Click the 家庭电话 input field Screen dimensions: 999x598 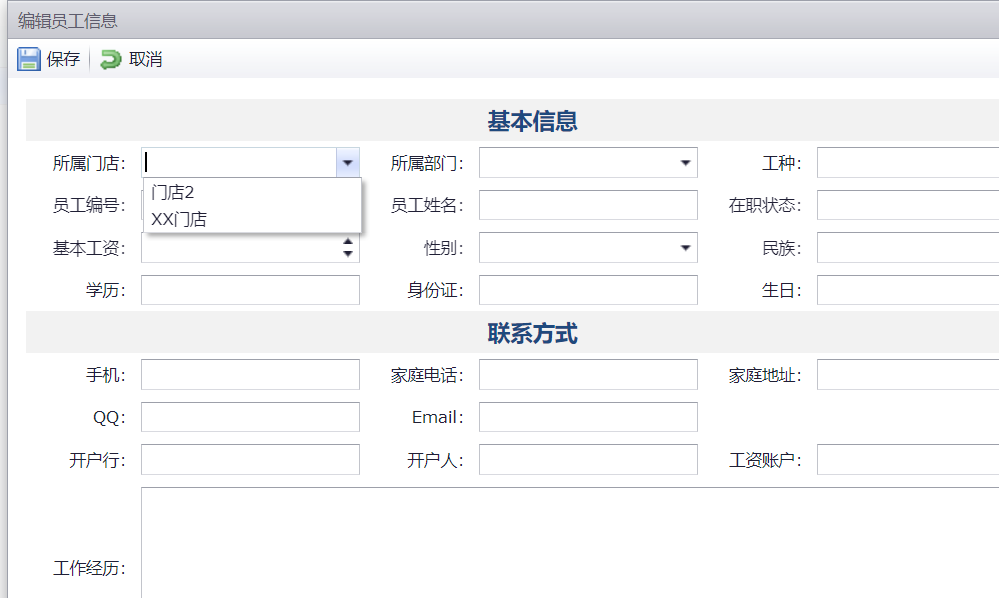click(x=588, y=374)
